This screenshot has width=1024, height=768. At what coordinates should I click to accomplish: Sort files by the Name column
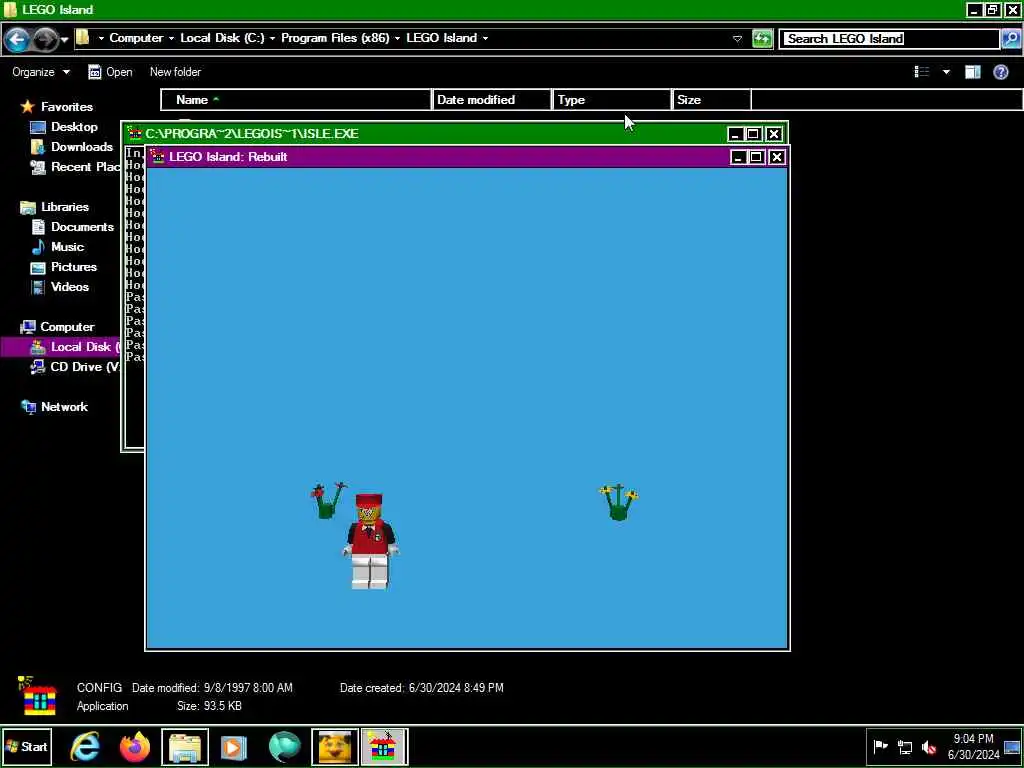pyautogui.click(x=296, y=100)
